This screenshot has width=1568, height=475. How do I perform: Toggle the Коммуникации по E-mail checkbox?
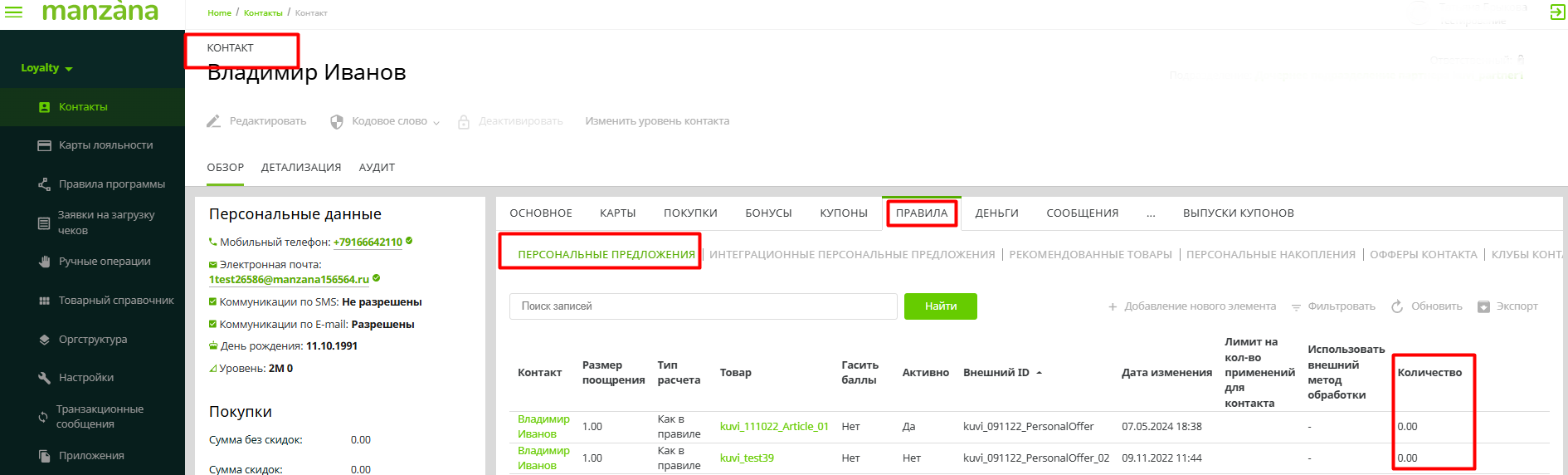(212, 325)
